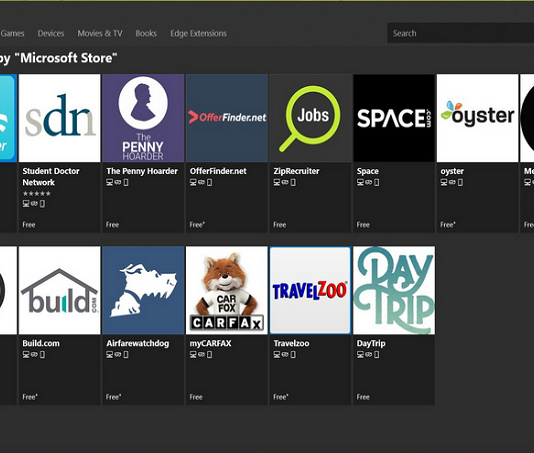Click the Free price under ZipRecruiter
The image size is (534, 453).
pyautogui.click(x=280, y=225)
